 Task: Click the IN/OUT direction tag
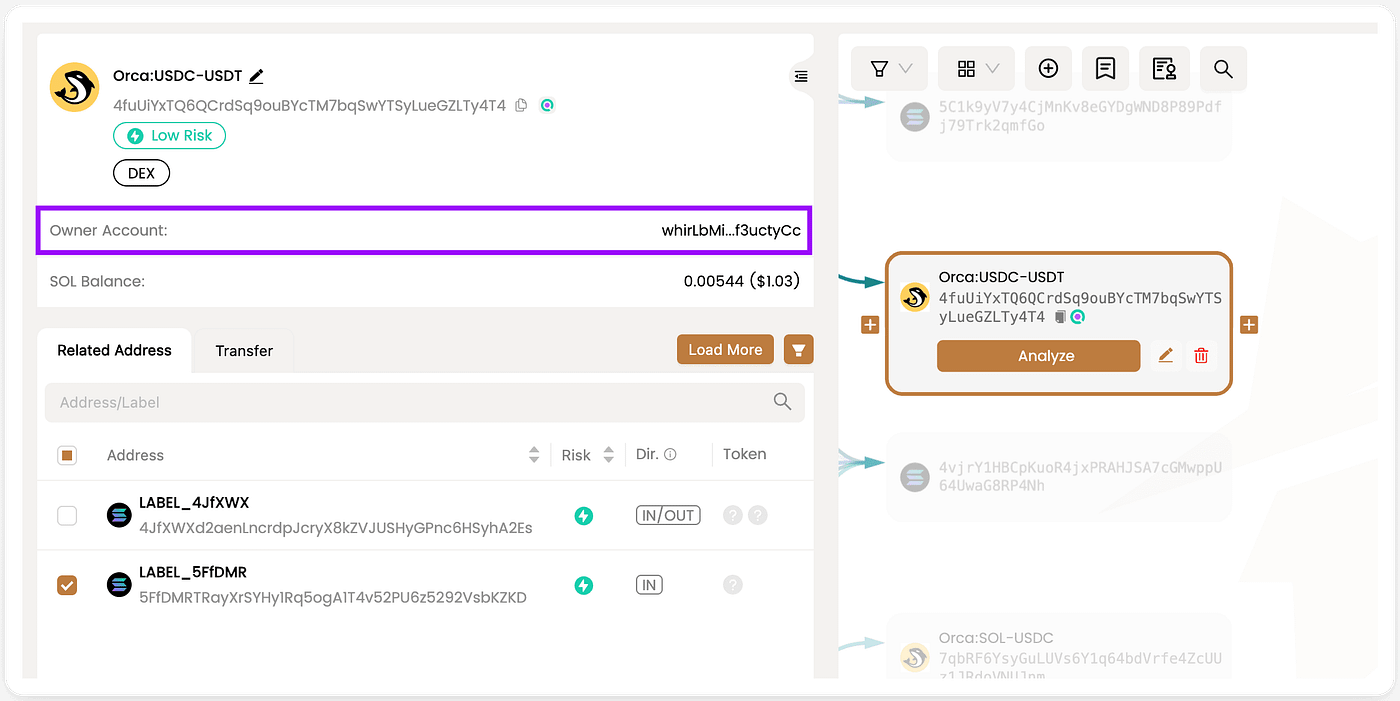(668, 516)
